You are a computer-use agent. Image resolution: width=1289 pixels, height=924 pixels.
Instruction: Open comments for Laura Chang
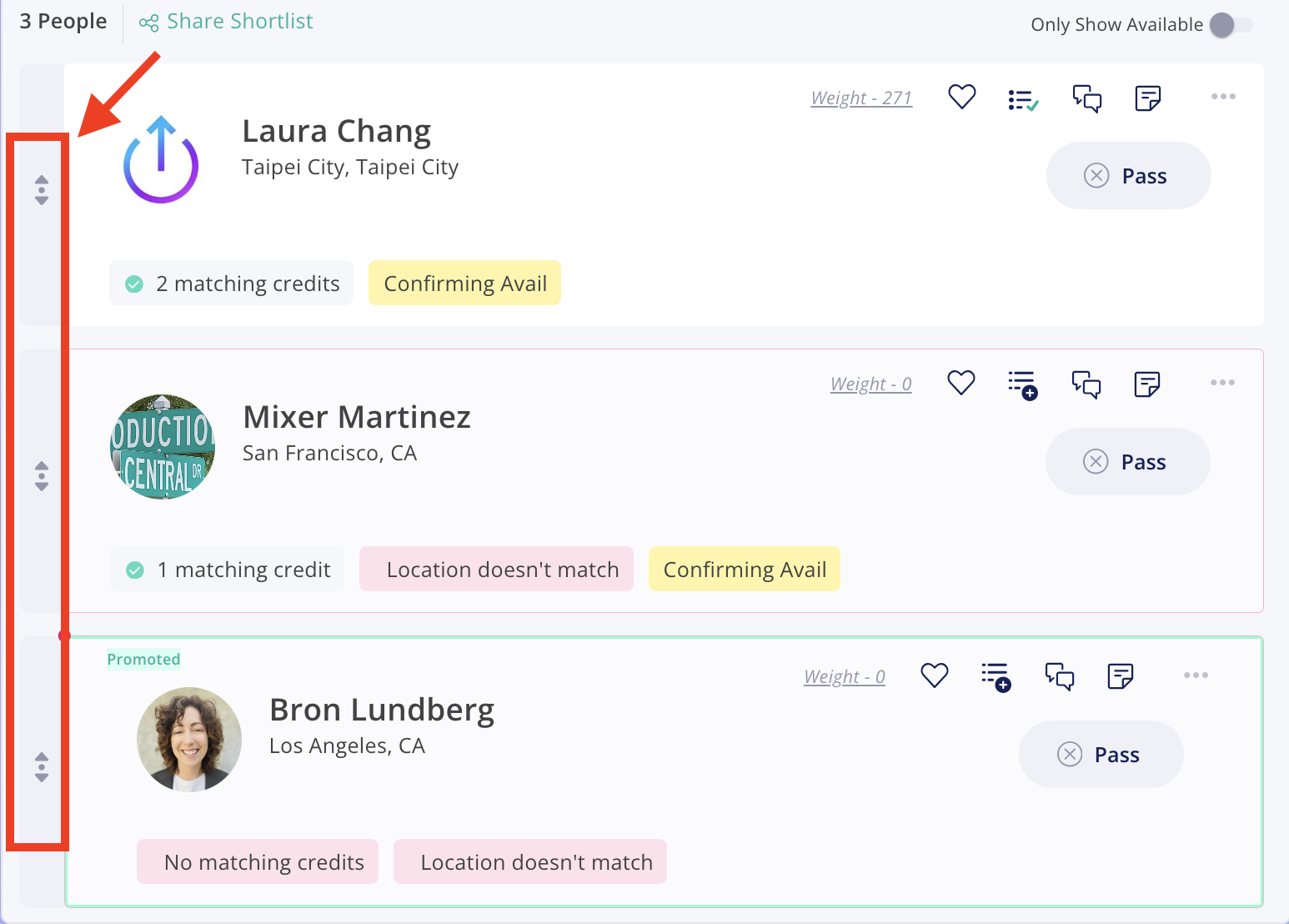click(1087, 98)
